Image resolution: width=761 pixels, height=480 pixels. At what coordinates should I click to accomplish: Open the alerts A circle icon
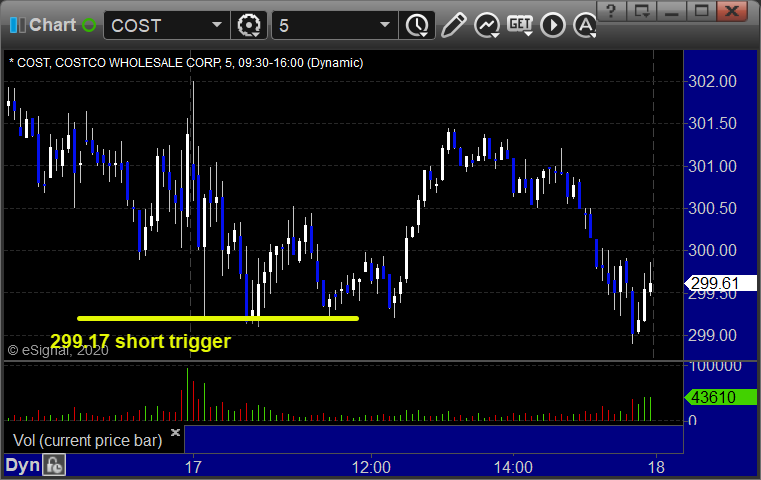(x=585, y=25)
